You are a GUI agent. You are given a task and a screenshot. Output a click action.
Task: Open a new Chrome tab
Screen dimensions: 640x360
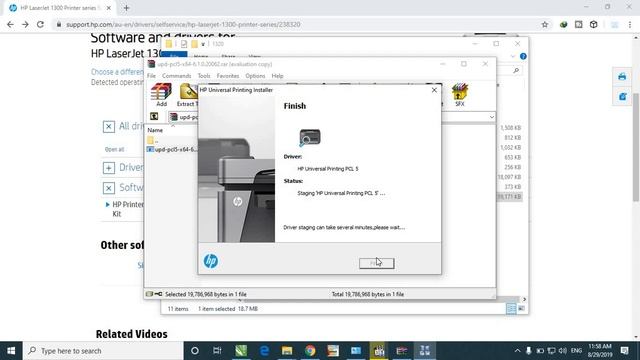[126, 8]
